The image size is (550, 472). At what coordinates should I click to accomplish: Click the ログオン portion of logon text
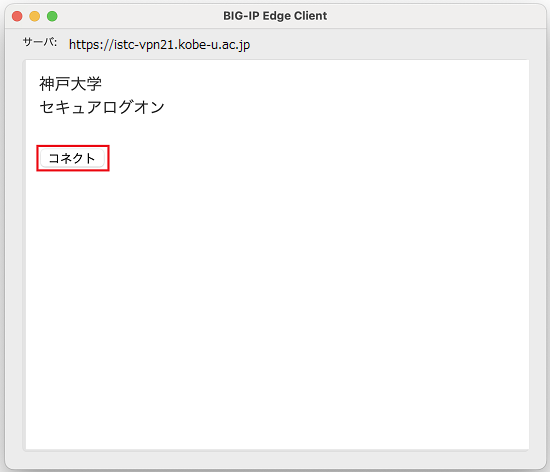[133, 107]
